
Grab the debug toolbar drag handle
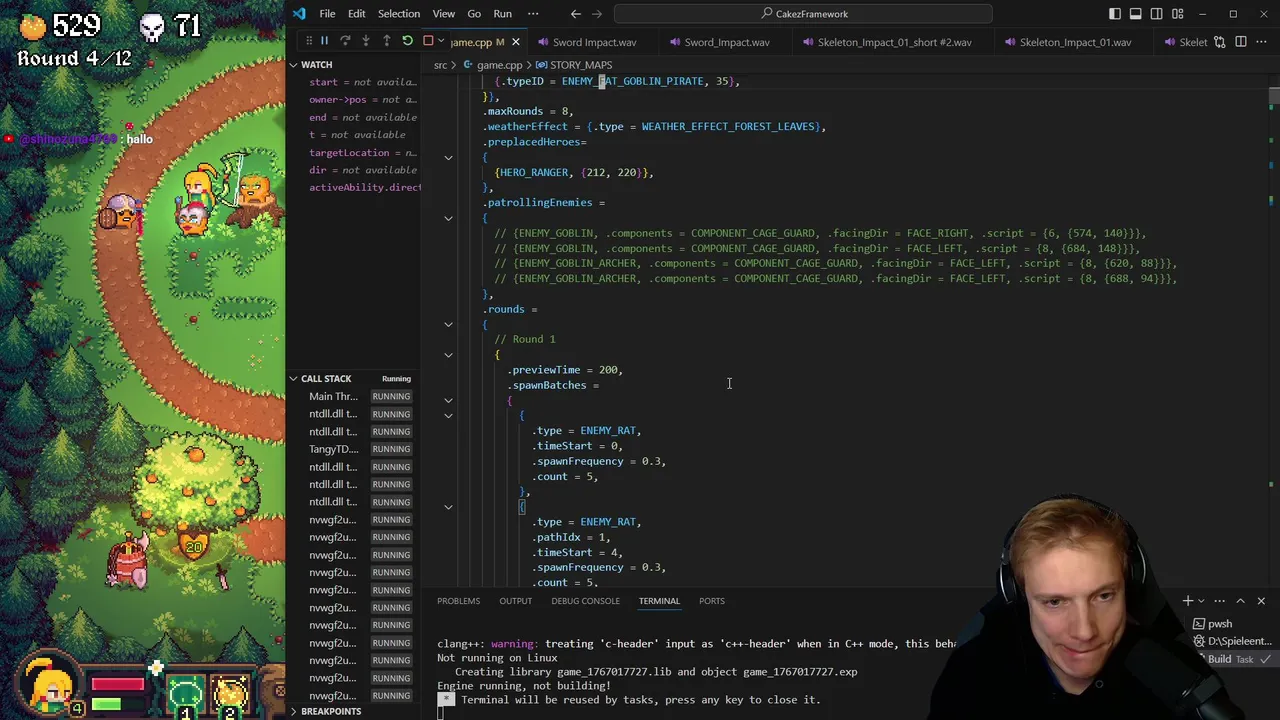(308, 41)
